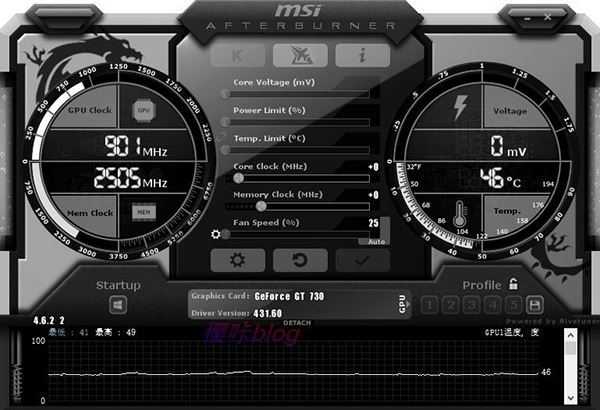600x410 pixels.
Task: Click the thermometer temperature icon
Action: (460, 214)
